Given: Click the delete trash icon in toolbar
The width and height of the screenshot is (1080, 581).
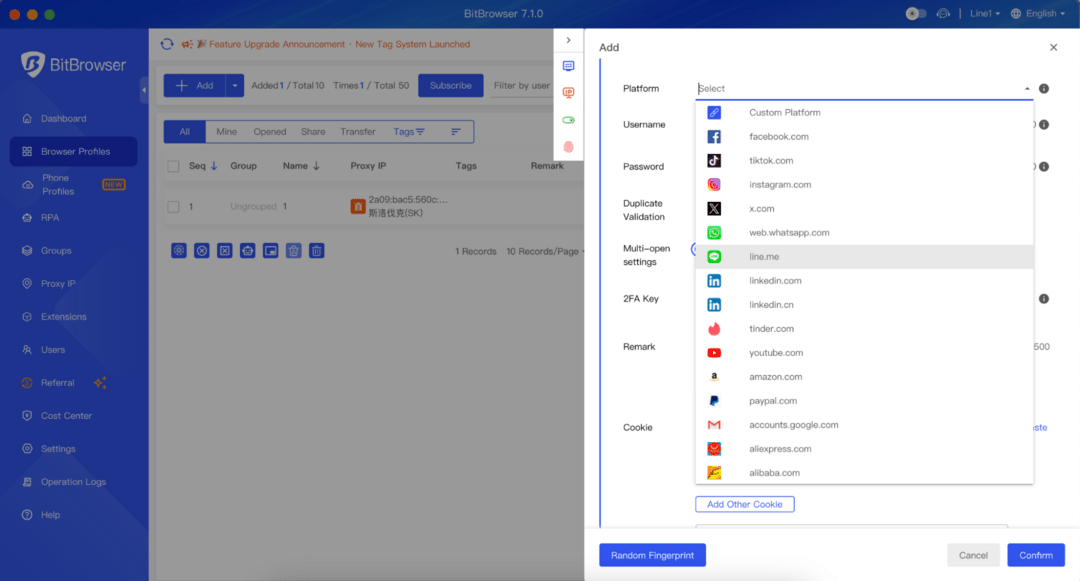Looking at the screenshot, I should pyautogui.click(x=316, y=250).
